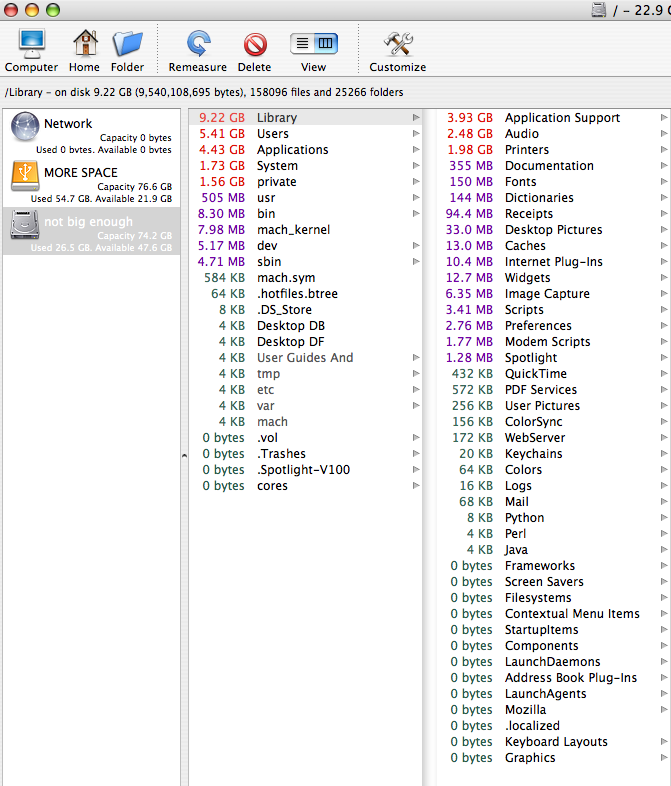
Task: Select the Keychains folder
Action: [x=554, y=454]
